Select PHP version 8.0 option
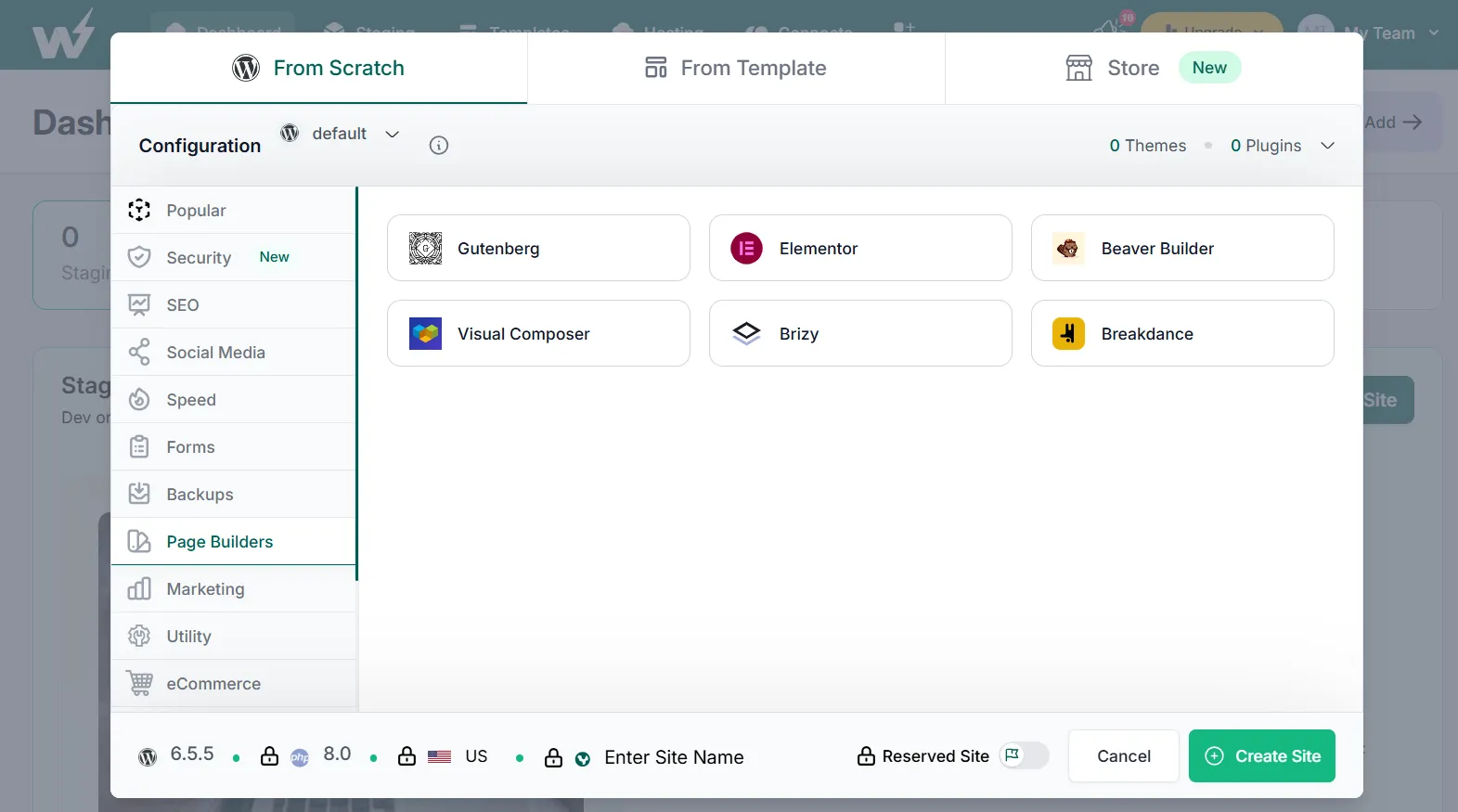 click(x=336, y=754)
